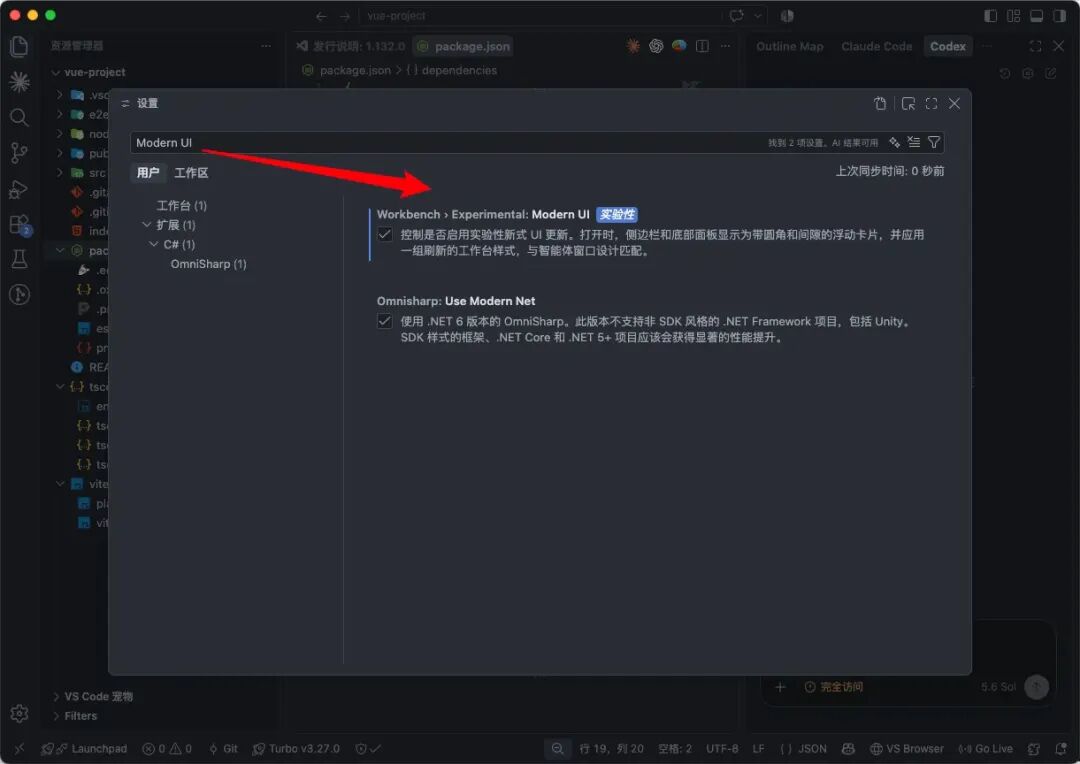The width and height of the screenshot is (1080, 764).
Task: Open the Claude Code panel tab
Action: 876,46
